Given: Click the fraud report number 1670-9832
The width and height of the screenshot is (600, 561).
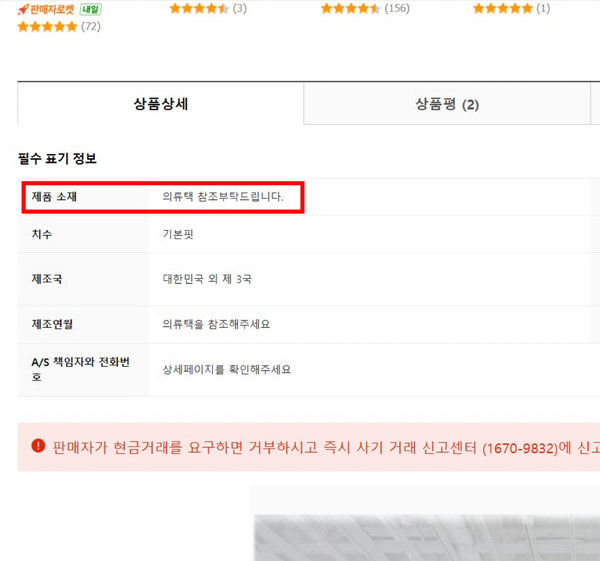Looking at the screenshot, I should [520, 447].
